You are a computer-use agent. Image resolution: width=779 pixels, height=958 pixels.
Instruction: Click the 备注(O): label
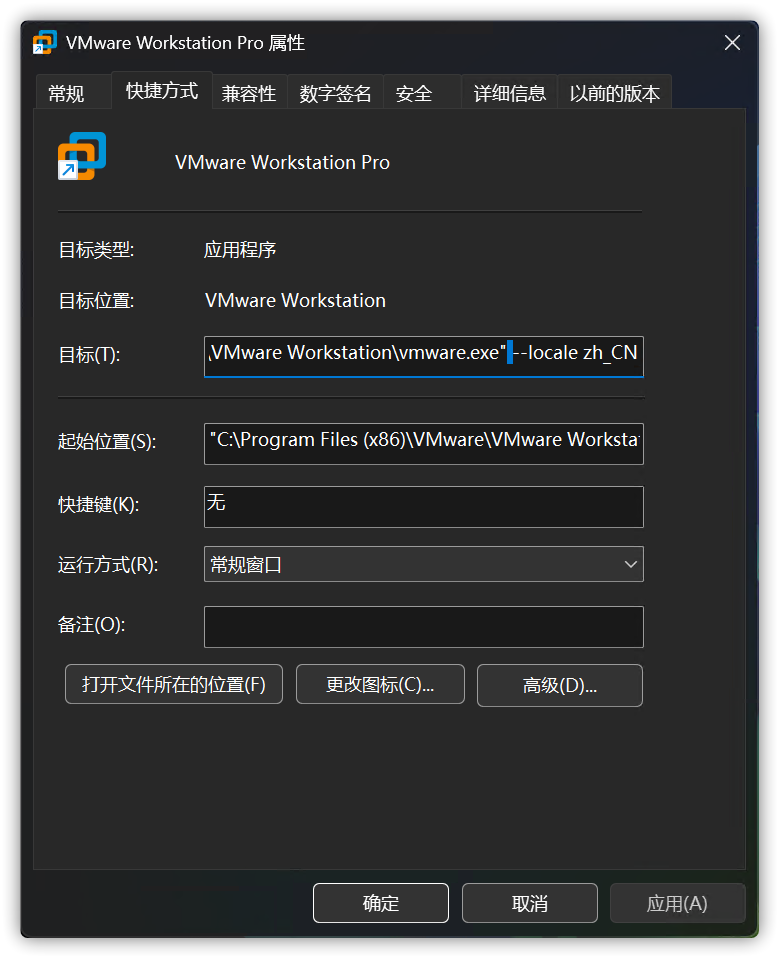tap(91, 624)
